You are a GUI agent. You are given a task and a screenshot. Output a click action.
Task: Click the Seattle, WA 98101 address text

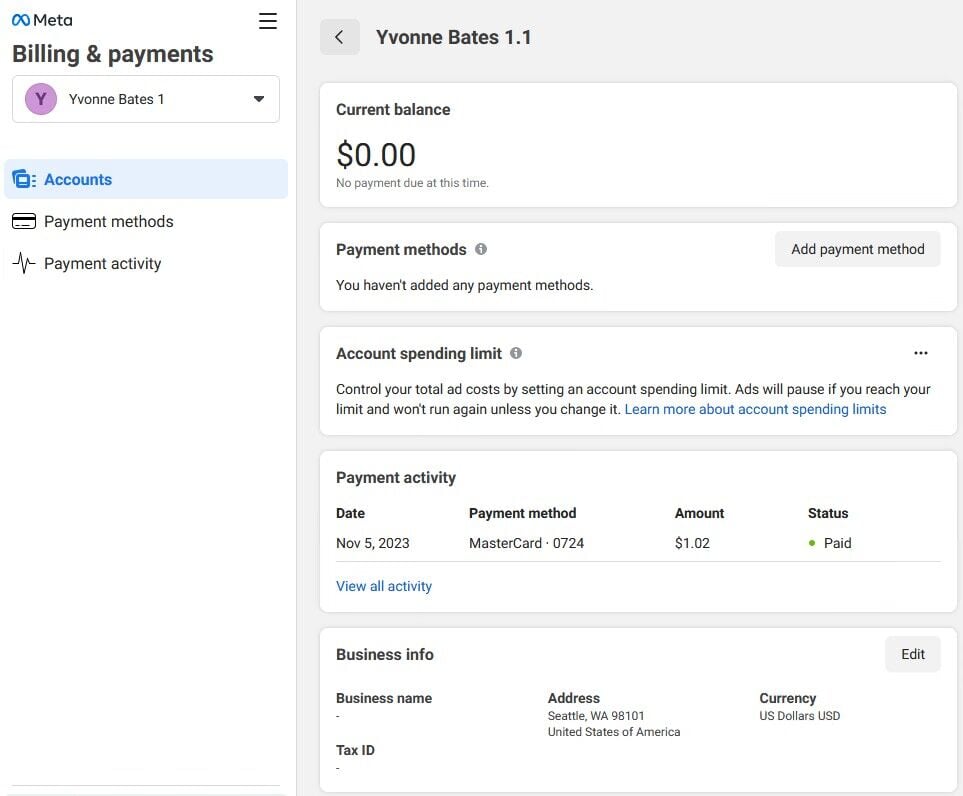pyautogui.click(x=596, y=716)
